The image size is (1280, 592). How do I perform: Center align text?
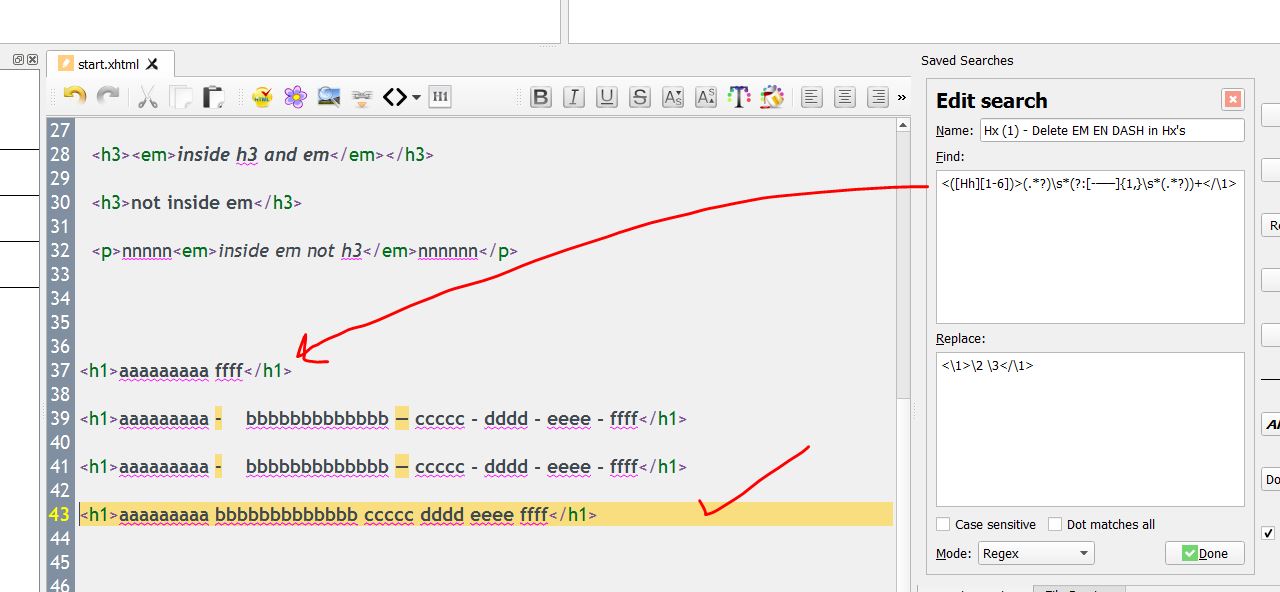tap(845, 97)
